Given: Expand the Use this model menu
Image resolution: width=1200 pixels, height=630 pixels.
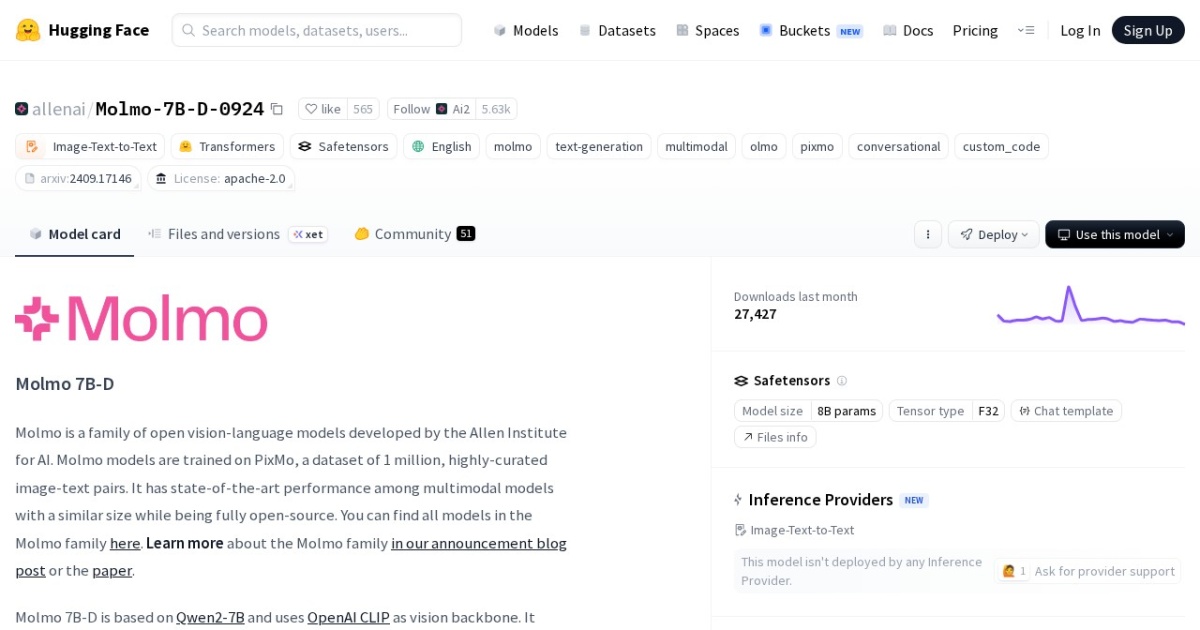Looking at the screenshot, I should (1114, 234).
